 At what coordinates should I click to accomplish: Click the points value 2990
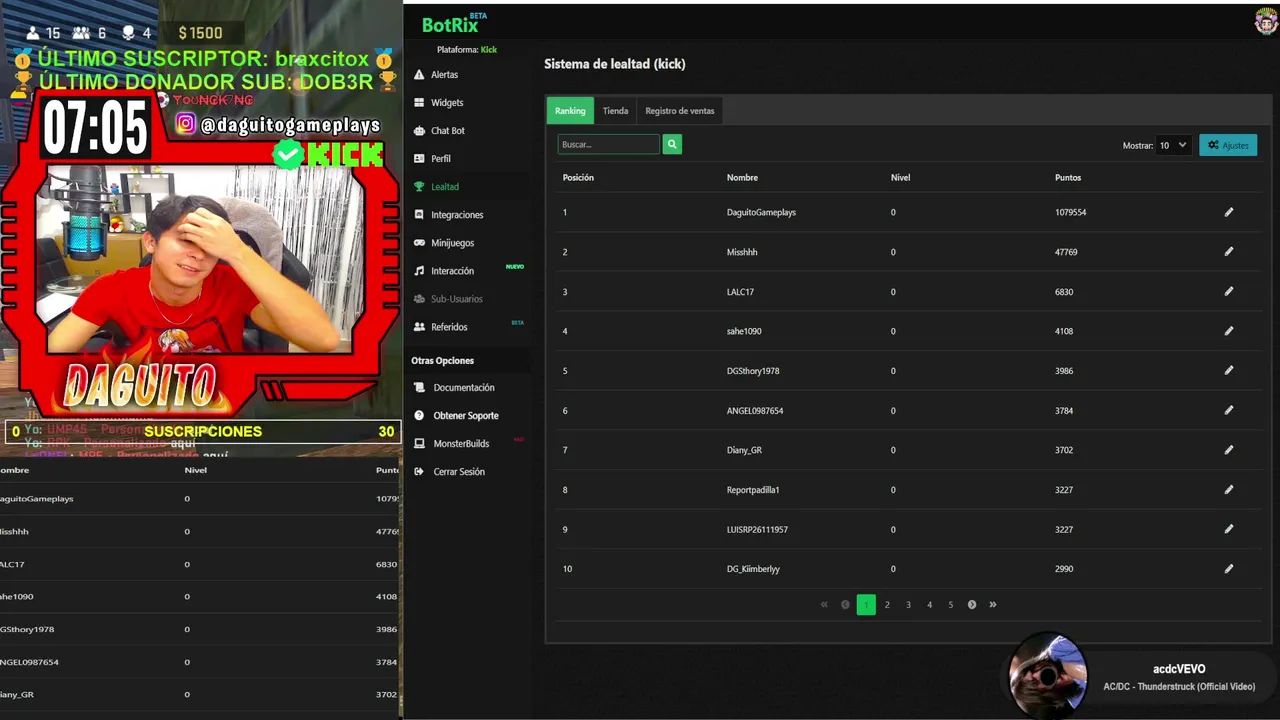coord(1064,569)
